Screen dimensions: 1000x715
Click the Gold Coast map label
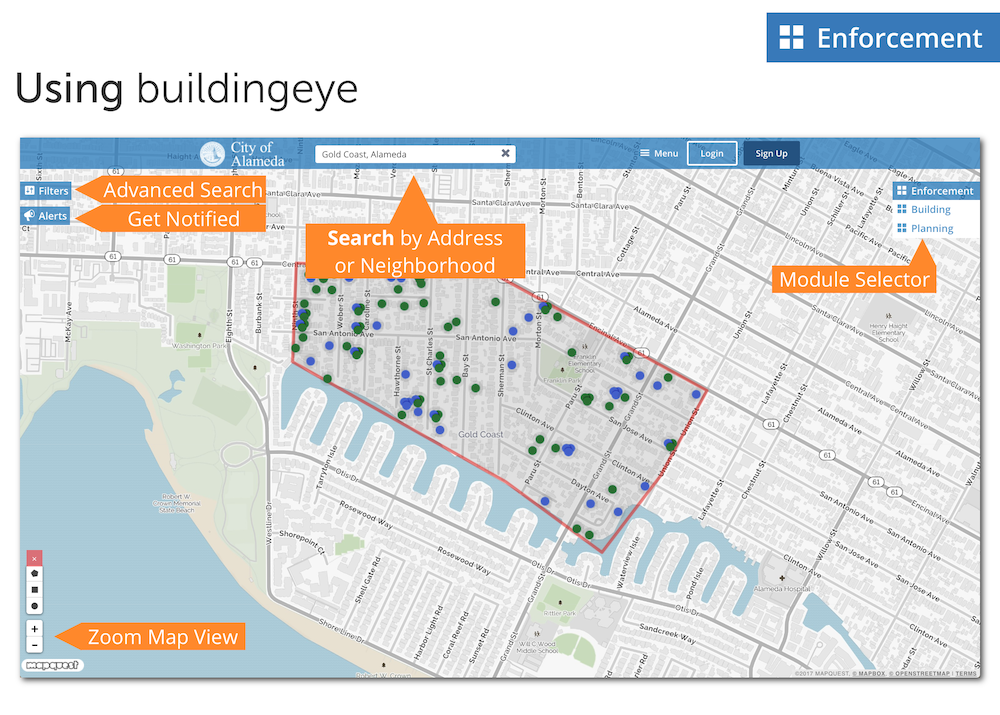coord(481,434)
